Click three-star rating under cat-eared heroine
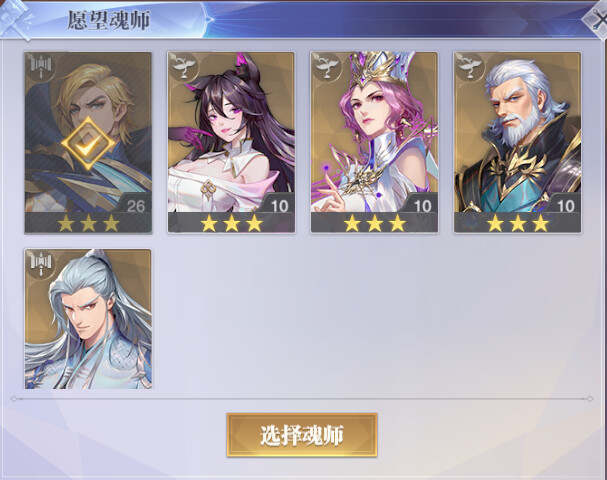Viewport: 607px width, 480px height. 231,223
